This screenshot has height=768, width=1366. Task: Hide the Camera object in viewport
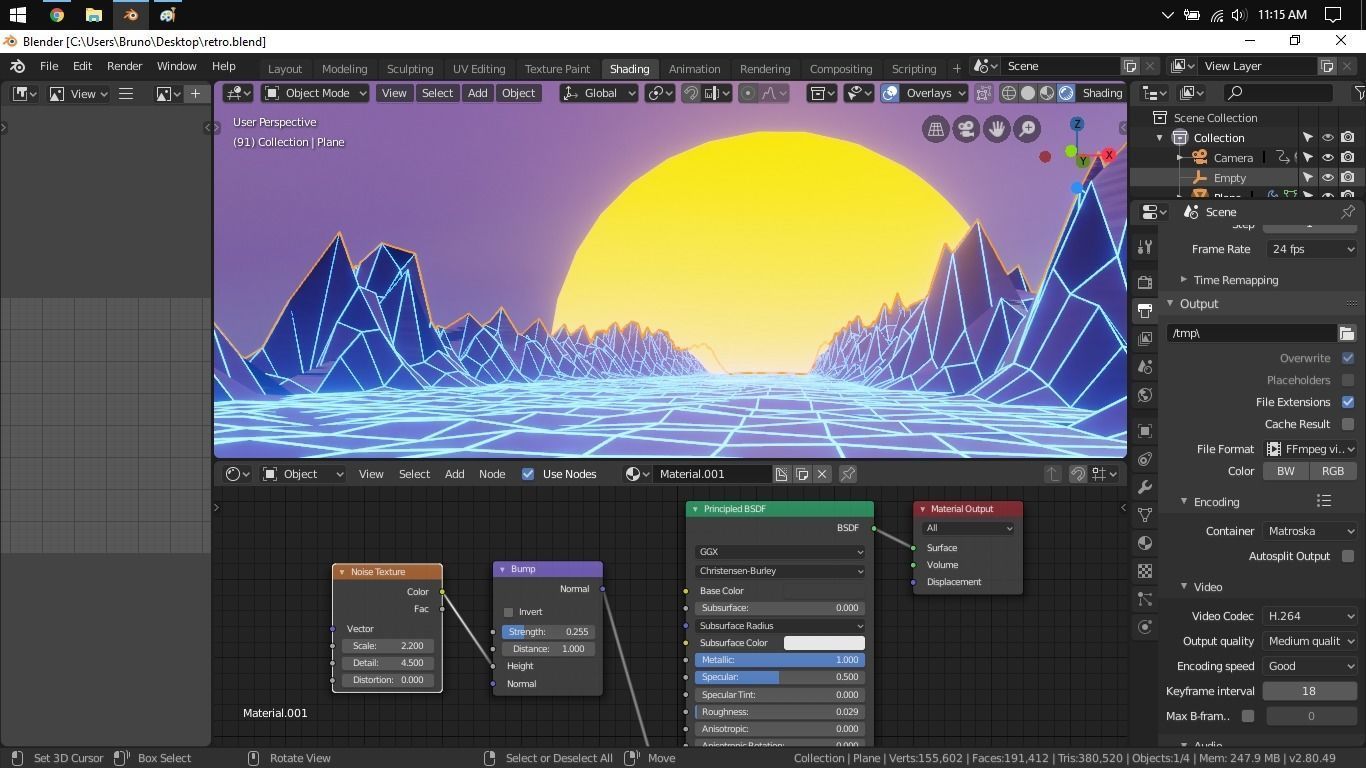coord(1328,157)
